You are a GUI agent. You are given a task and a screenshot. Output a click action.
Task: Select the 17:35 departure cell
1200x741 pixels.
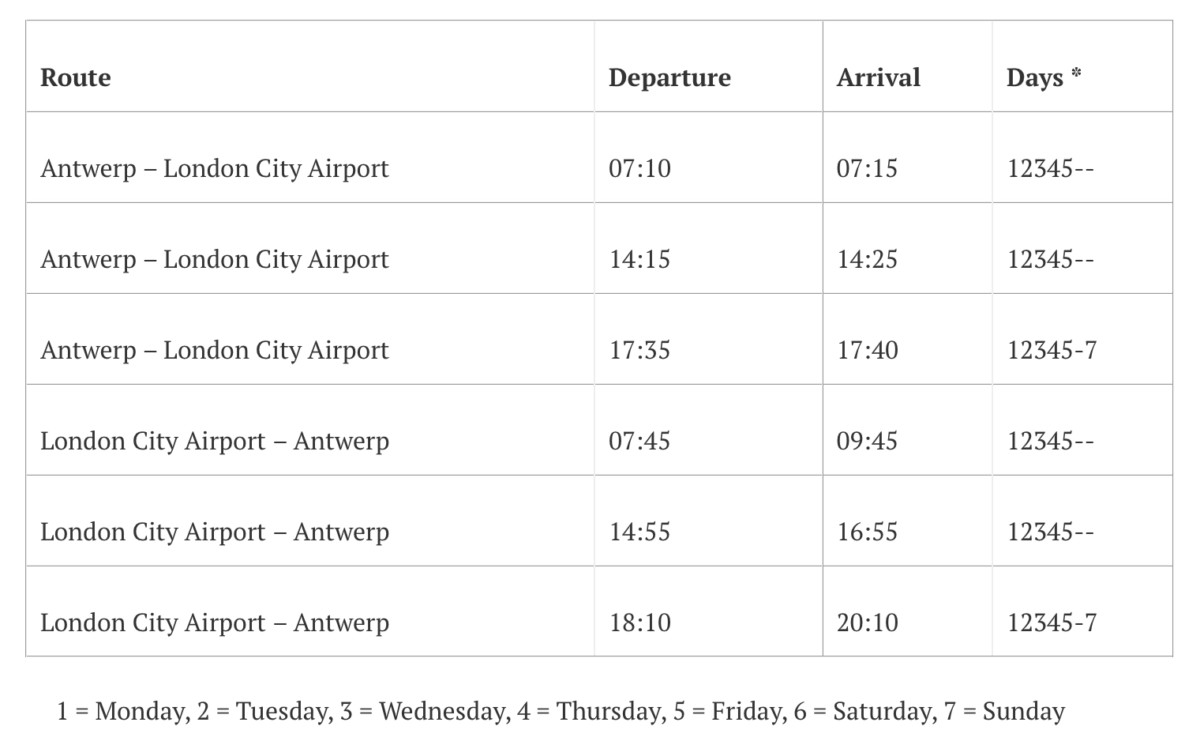tap(640, 350)
